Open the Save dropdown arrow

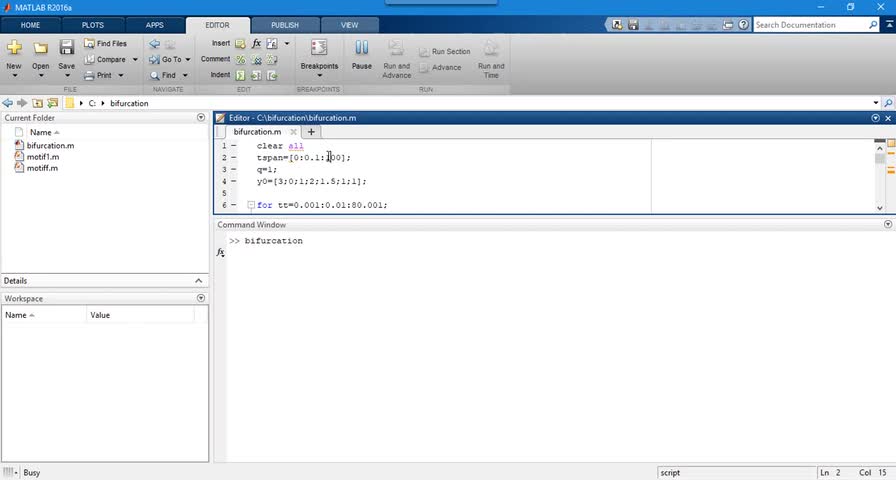(x=67, y=75)
